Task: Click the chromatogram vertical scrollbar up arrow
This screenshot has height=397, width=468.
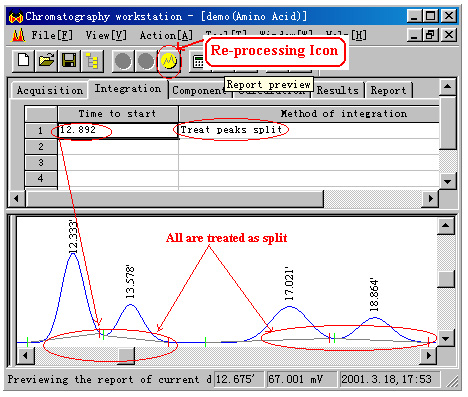Action: pos(446,226)
